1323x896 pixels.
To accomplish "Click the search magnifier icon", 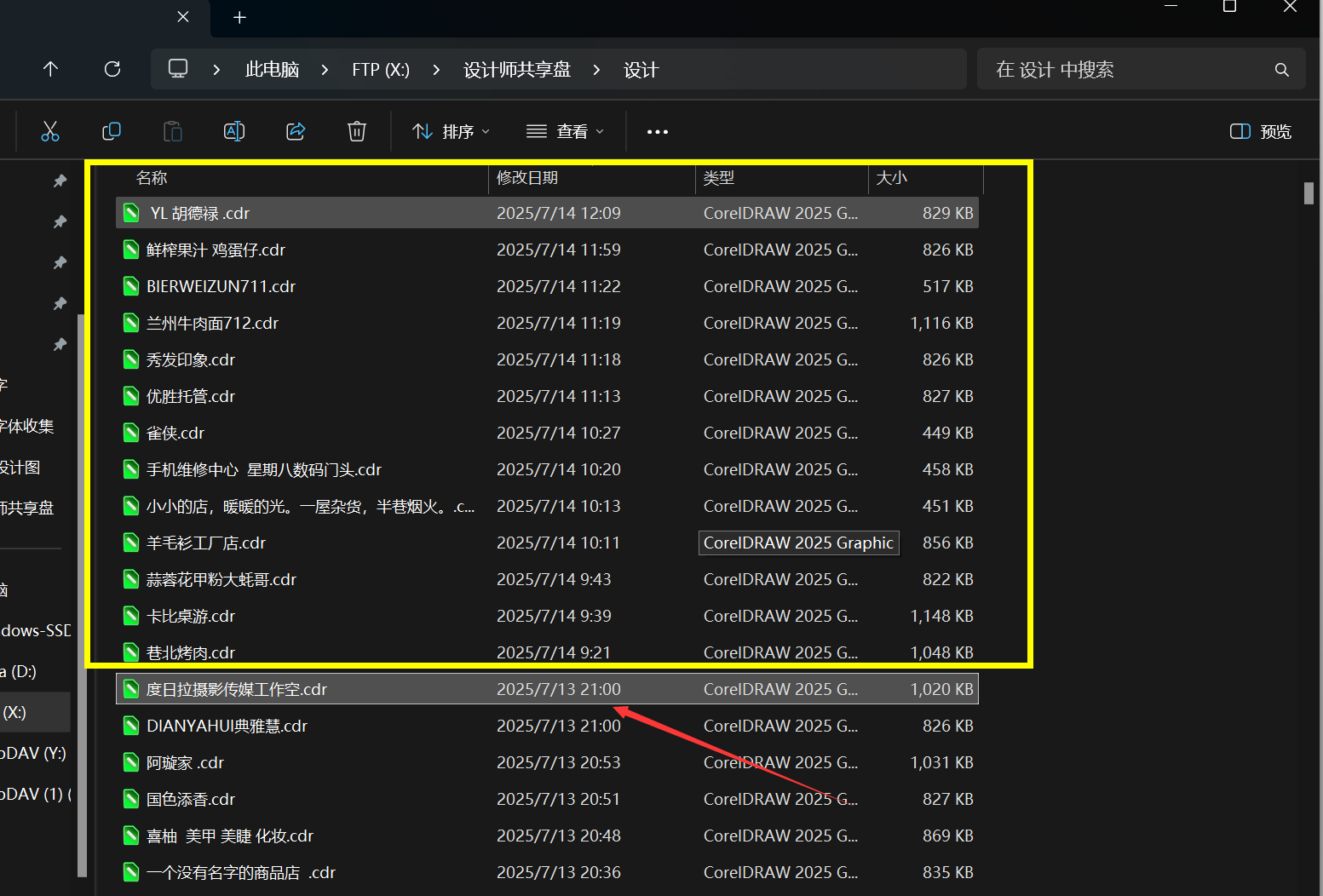I will [1281, 70].
